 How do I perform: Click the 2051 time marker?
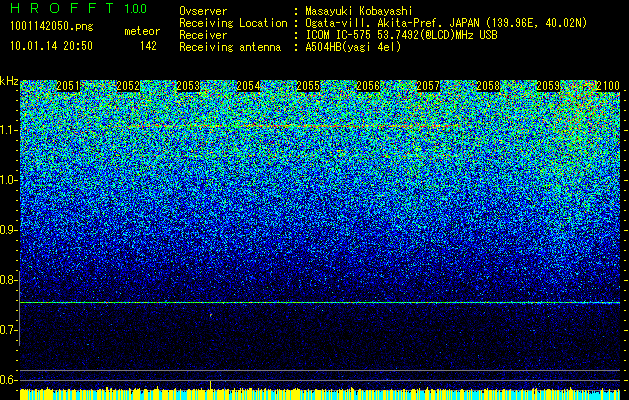68,86
